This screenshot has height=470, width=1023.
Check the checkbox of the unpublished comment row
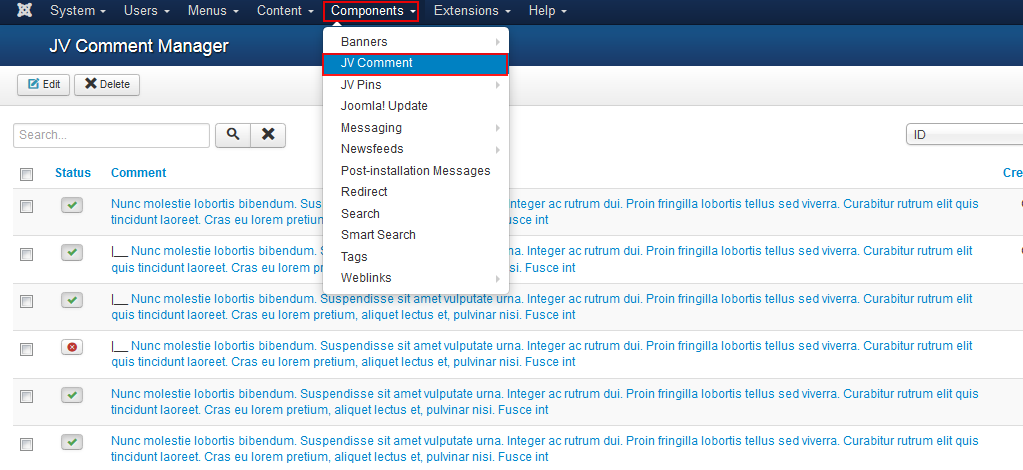click(26, 350)
